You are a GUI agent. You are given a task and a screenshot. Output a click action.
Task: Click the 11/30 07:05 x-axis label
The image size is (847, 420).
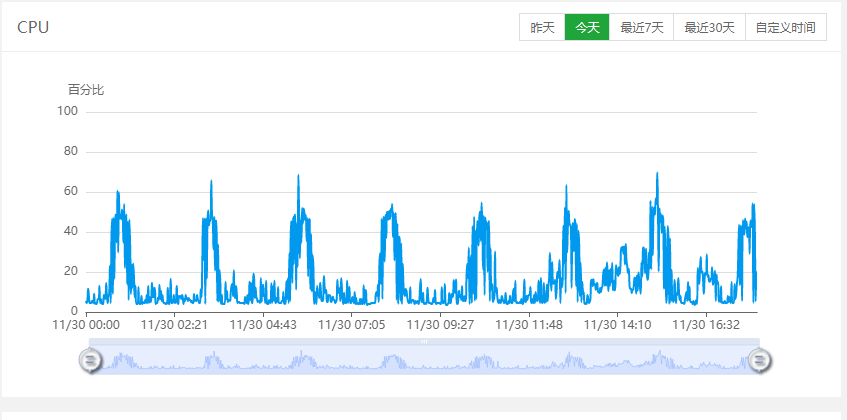pyautogui.click(x=352, y=325)
